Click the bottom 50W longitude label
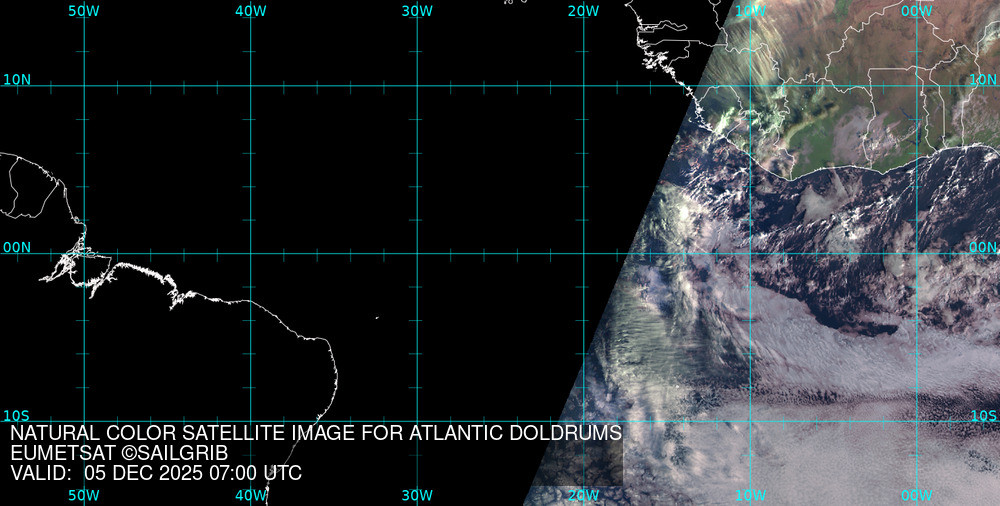This screenshot has width=1000, height=506. click(84, 495)
